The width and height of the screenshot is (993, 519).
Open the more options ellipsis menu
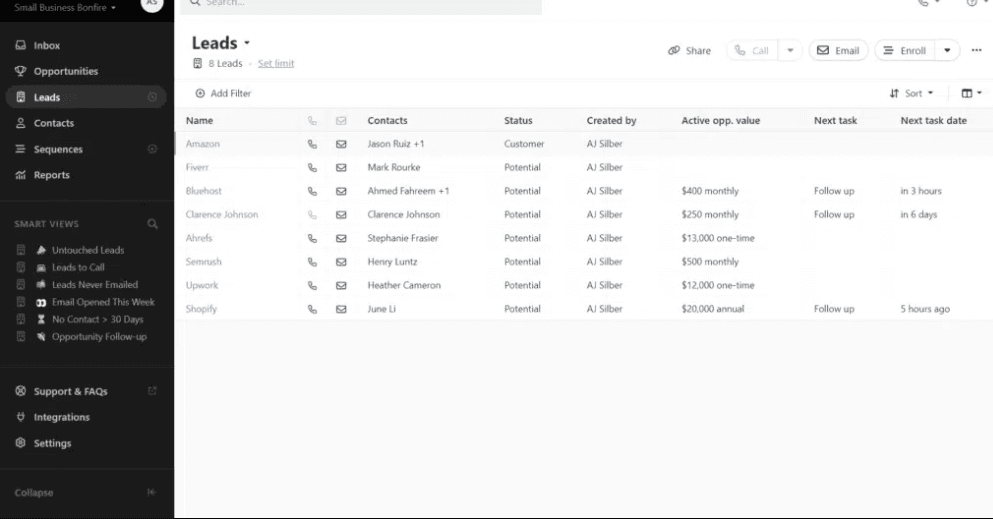click(x=977, y=51)
